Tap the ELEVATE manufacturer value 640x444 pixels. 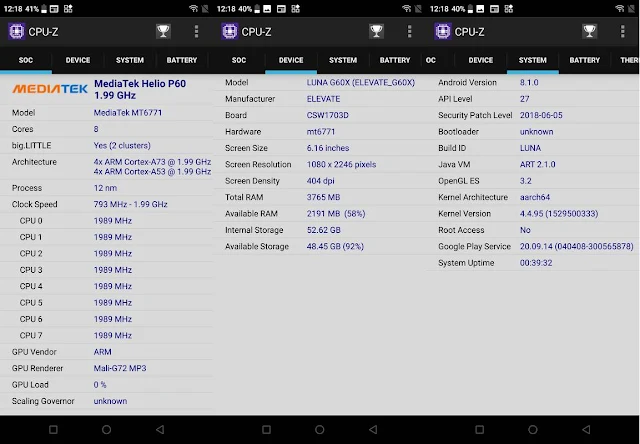tap(323, 99)
